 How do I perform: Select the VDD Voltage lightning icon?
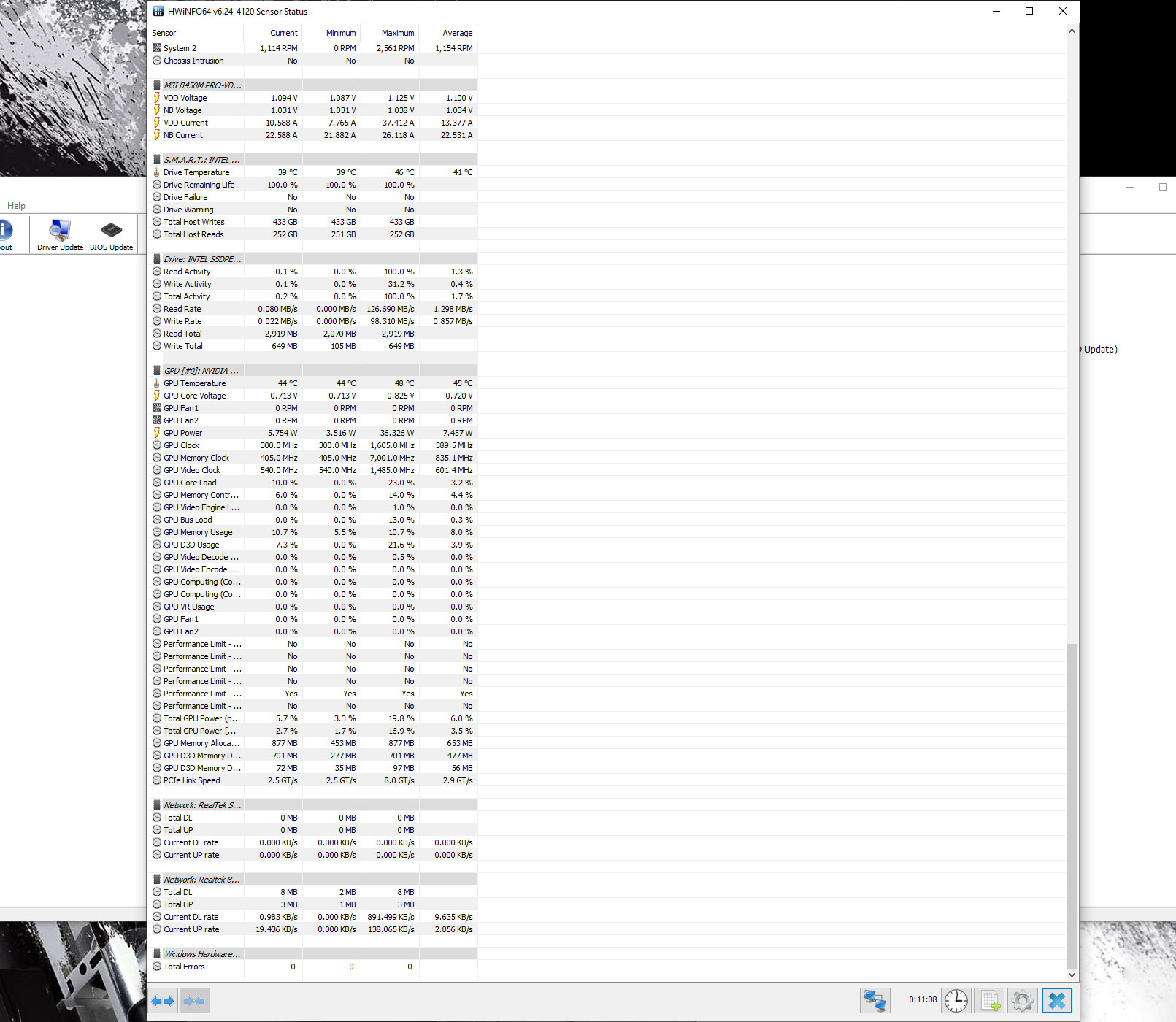coord(157,98)
